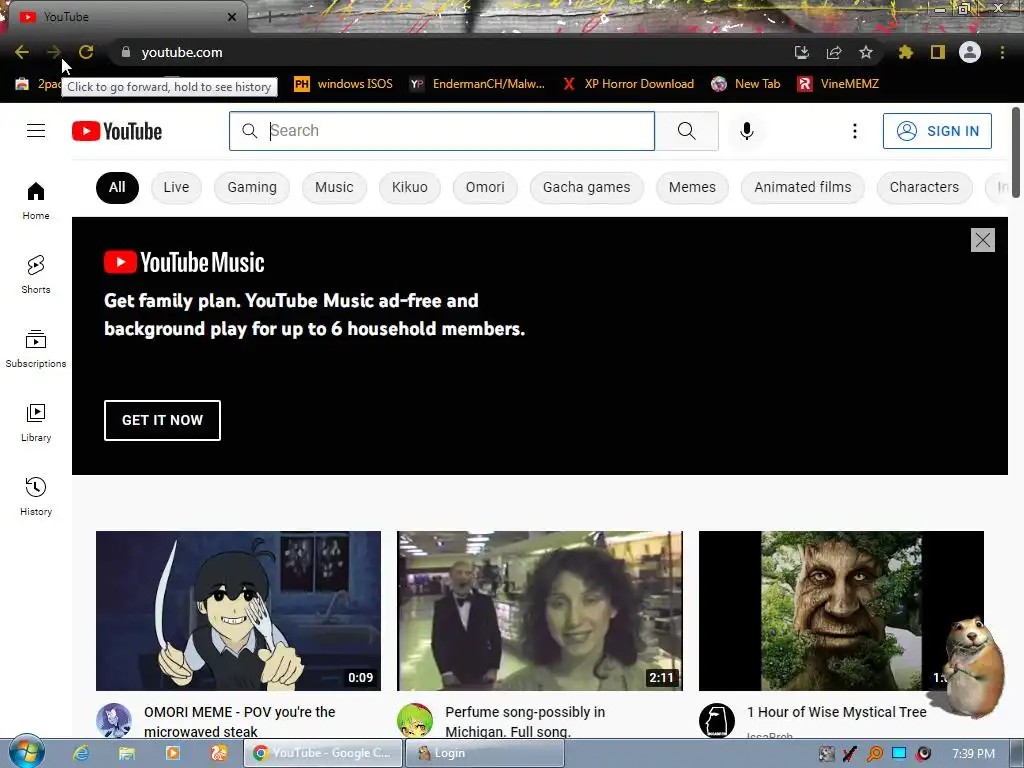Select the Gaming filter chip
Screen dimensions: 1024x768
pyautogui.click(x=252, y=187)
